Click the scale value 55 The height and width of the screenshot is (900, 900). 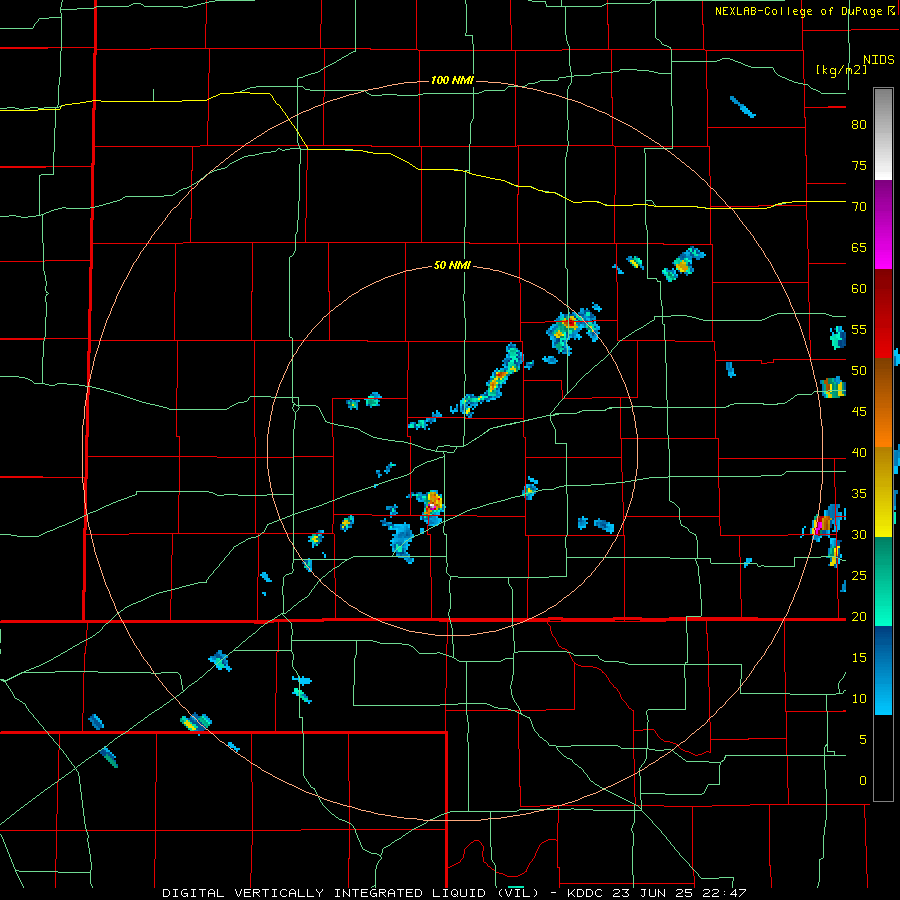859,329
